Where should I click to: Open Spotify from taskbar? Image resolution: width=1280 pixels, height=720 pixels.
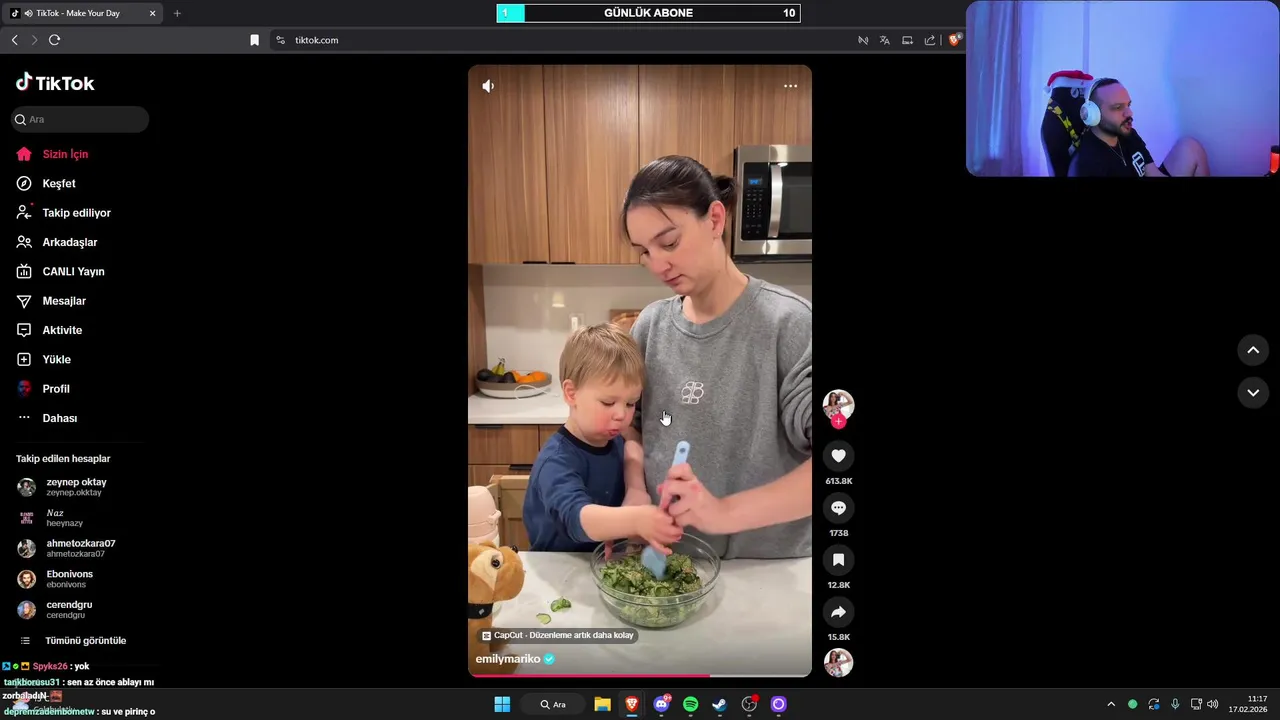[690, 704]
